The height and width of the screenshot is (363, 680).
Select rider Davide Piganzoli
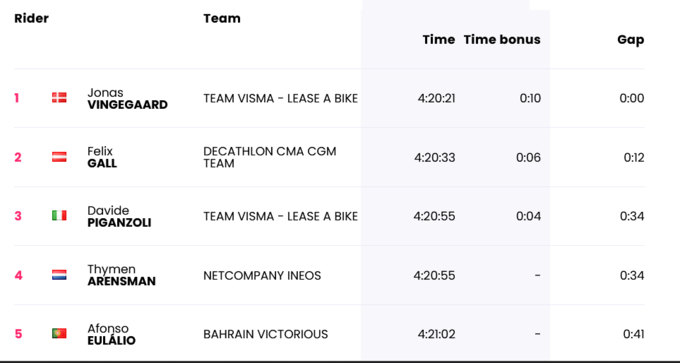coord(119,216)
